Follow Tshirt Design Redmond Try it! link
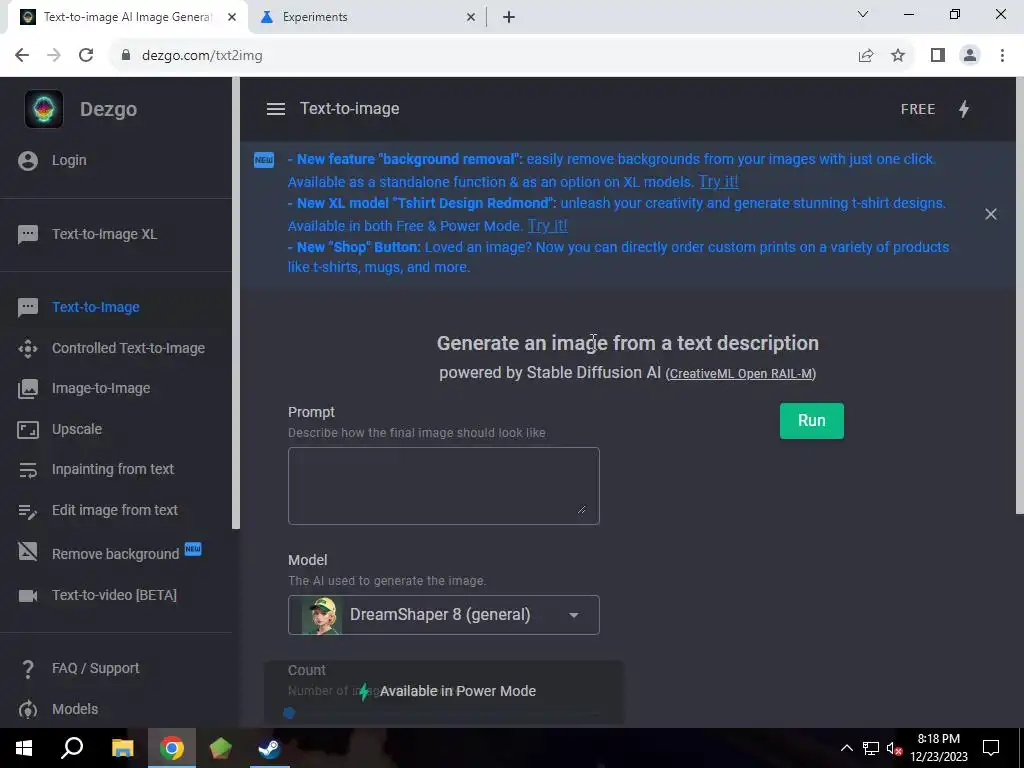The image size is (1024, 768). pyautogui.click(x=547, y=225)
